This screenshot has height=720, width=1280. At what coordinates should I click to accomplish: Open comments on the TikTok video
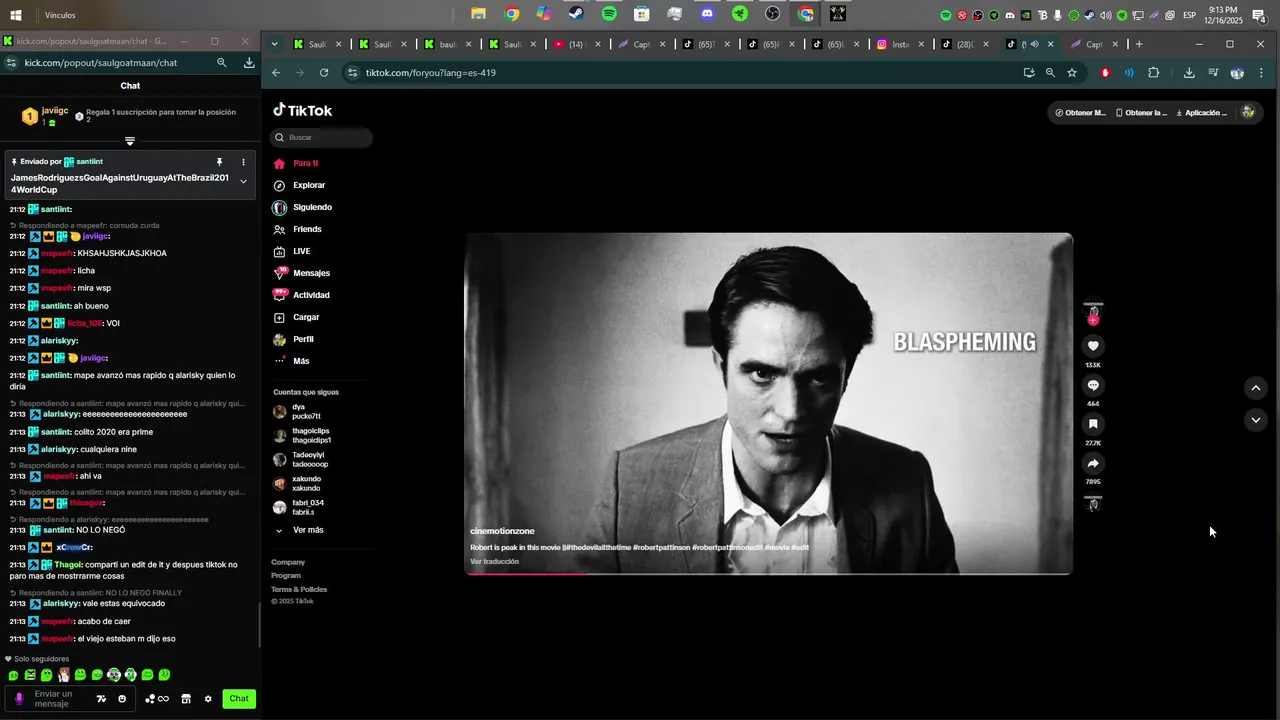pyautogui.click(x=1093, y=385)
